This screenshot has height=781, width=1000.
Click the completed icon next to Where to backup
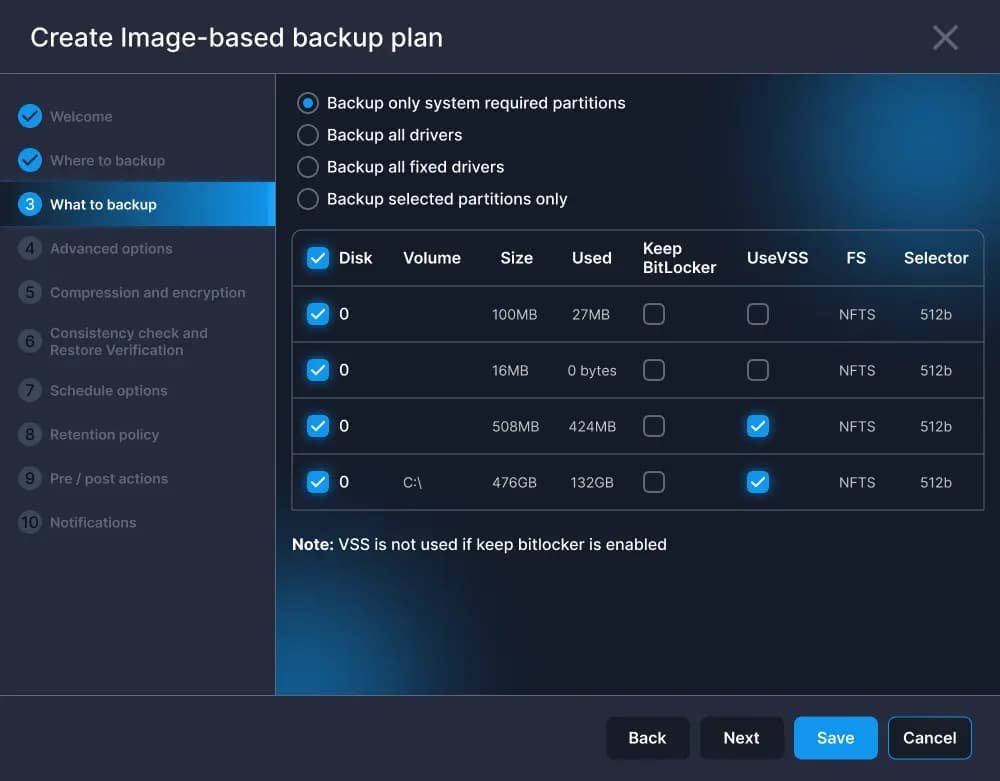[30, 160]
